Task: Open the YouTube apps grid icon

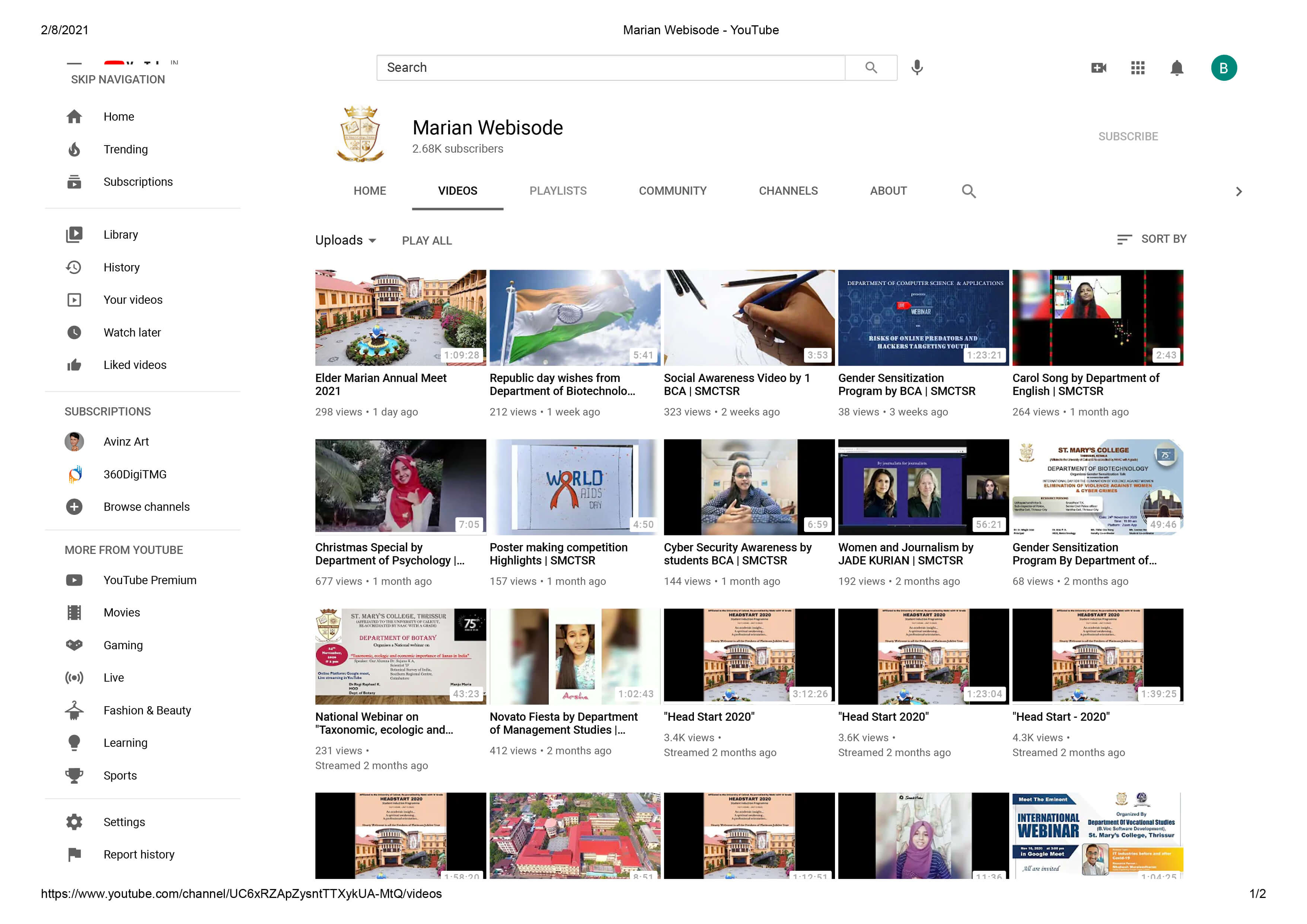Action: (x=1137, y=68)
